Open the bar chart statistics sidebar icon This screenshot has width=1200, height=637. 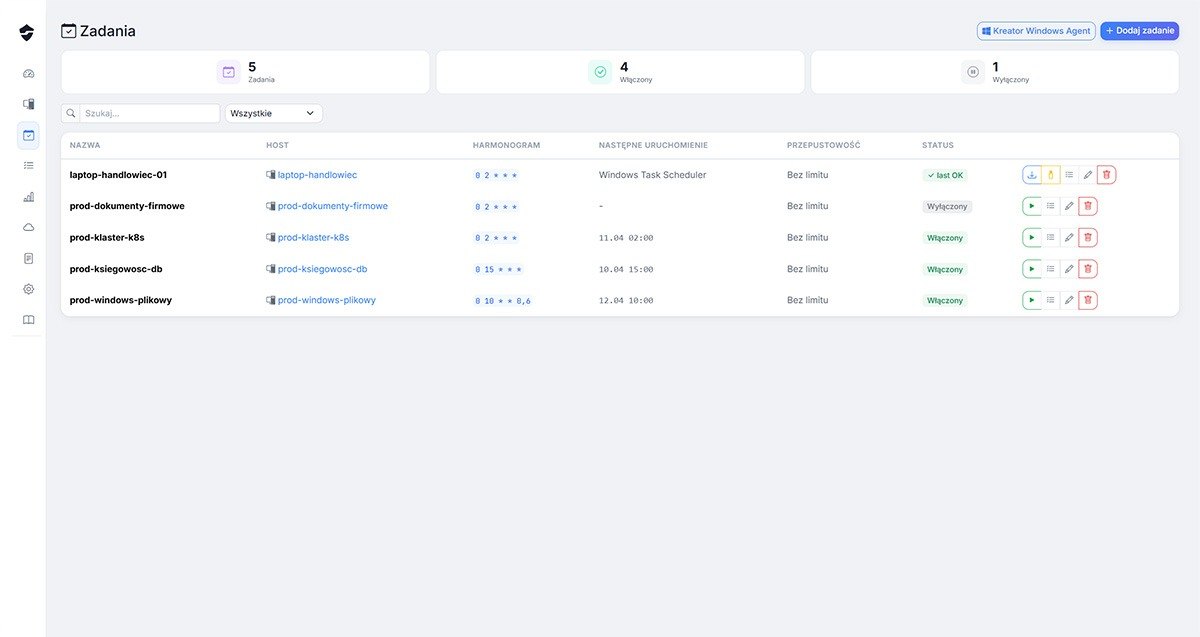28,197
